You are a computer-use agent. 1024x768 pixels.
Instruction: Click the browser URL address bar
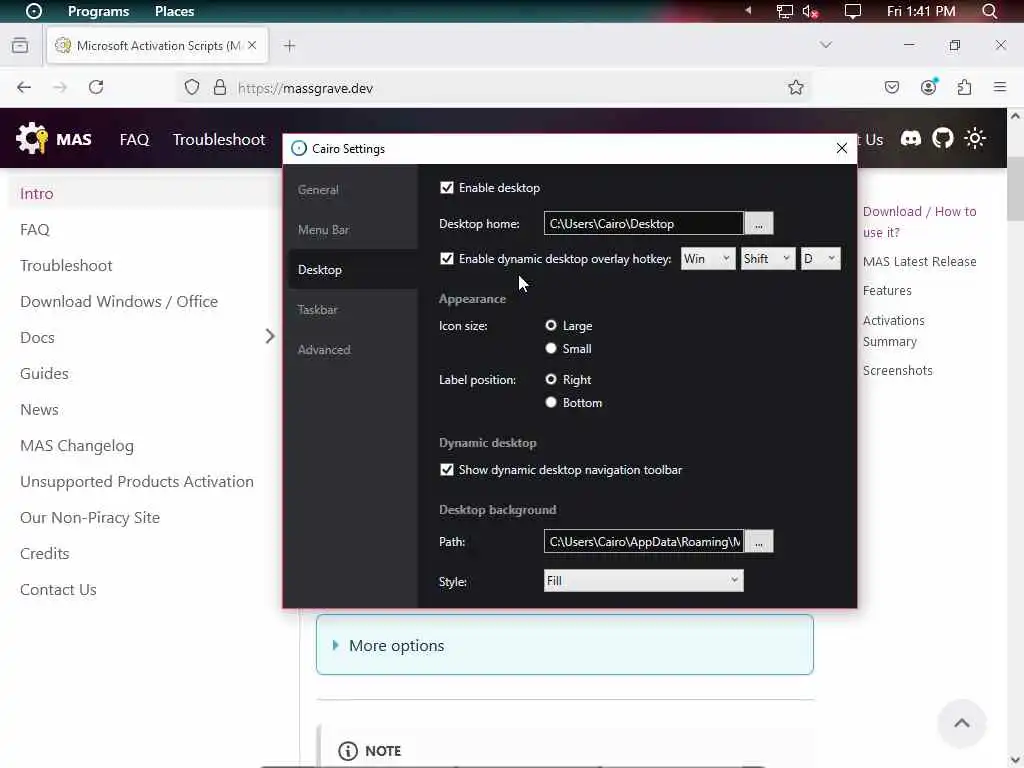click(x=493, y=88)
